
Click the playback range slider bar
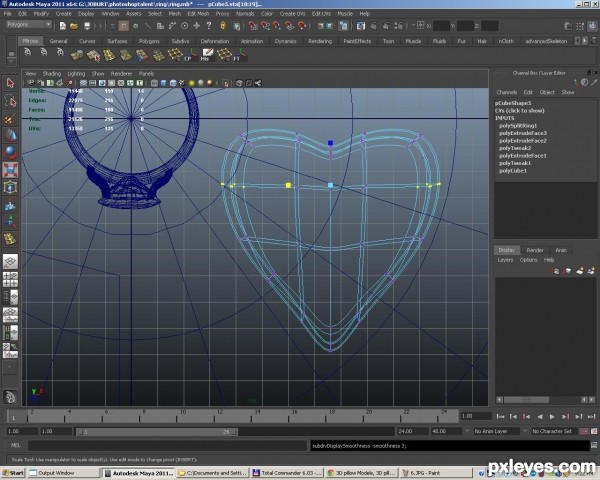point(157,431)
